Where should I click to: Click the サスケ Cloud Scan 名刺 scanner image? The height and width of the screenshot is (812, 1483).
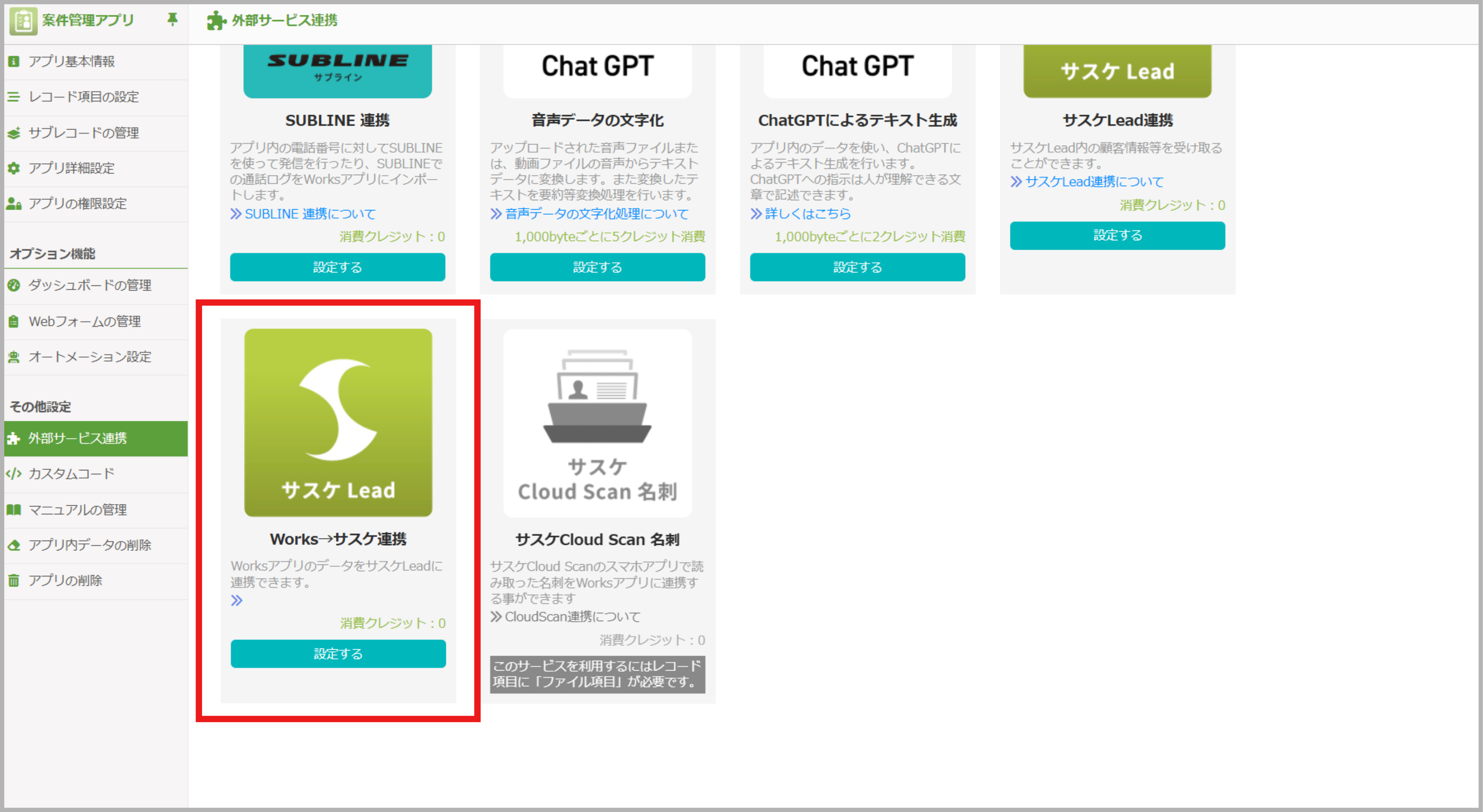tap(597, 423)
